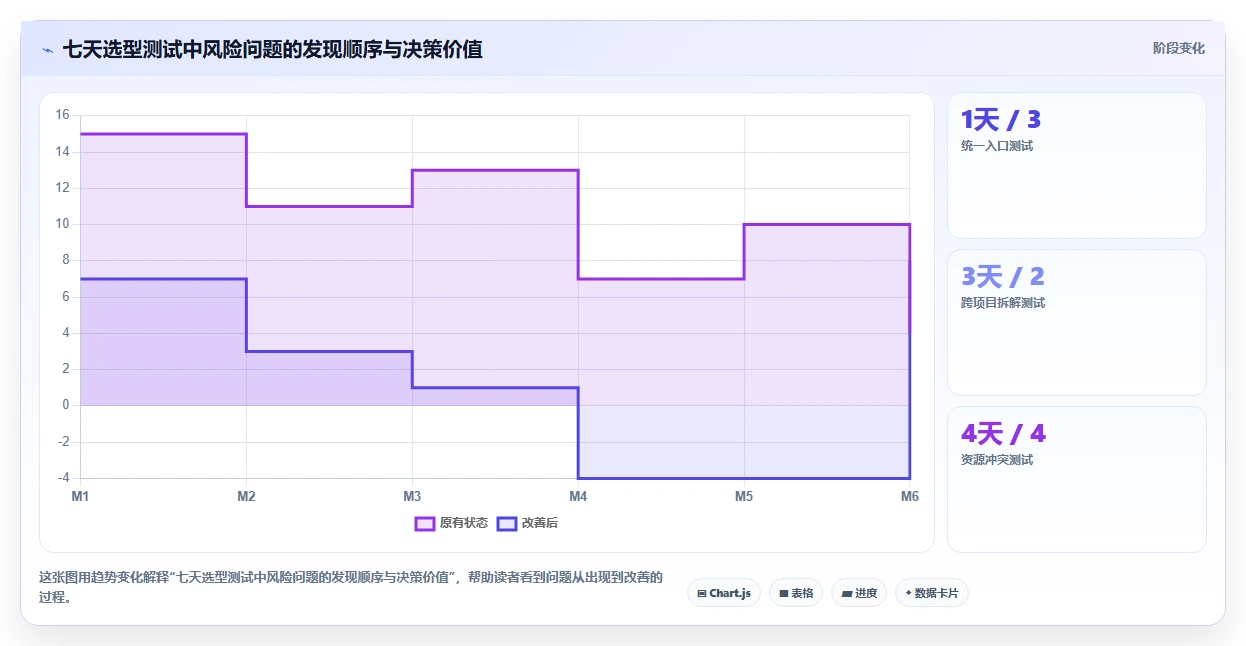
Task: Click the M4 x-axis label
Action: (578, 496)
